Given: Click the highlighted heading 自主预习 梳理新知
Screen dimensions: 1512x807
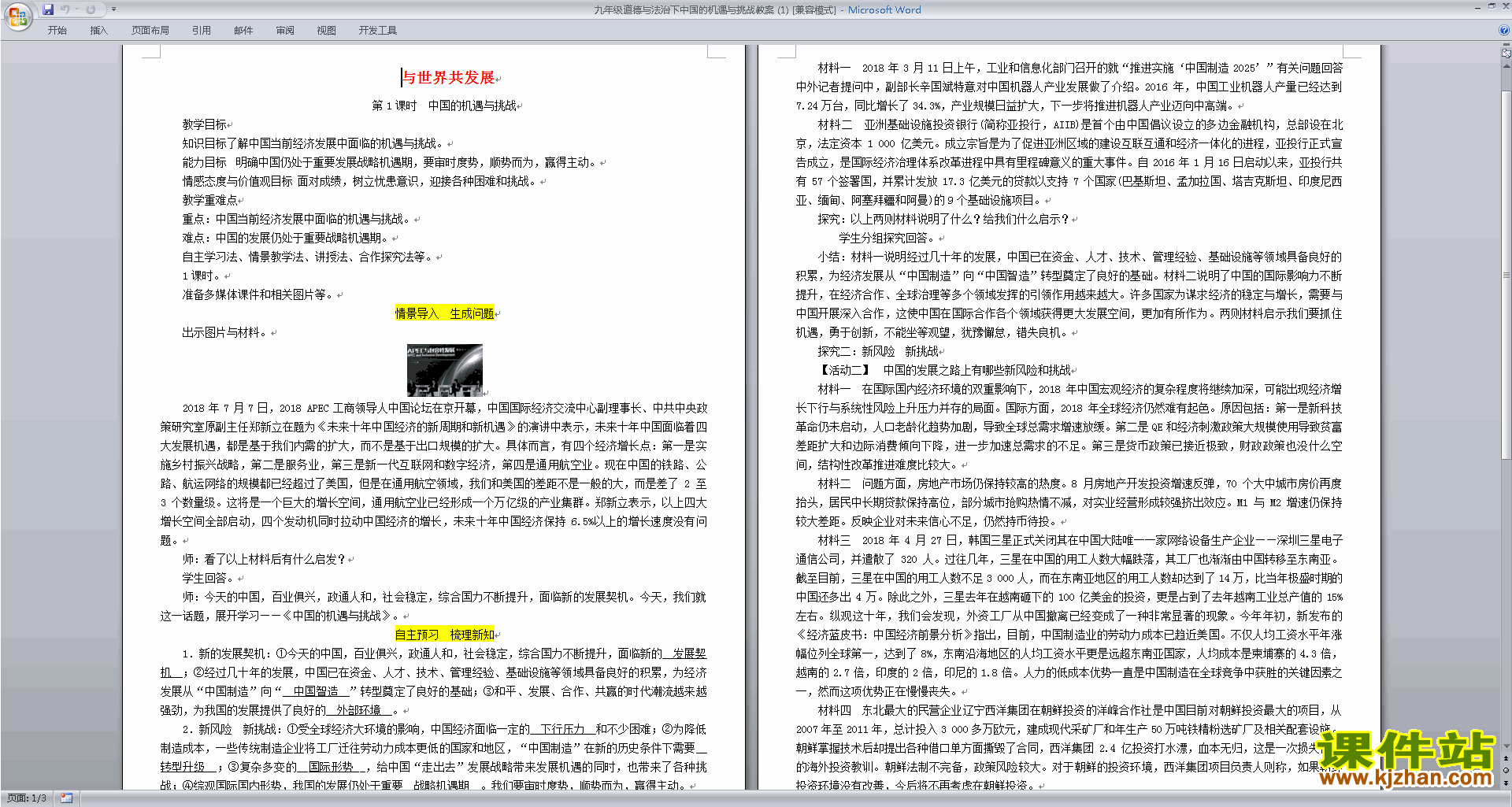Looking at the screenshot, I should point(444,635).
